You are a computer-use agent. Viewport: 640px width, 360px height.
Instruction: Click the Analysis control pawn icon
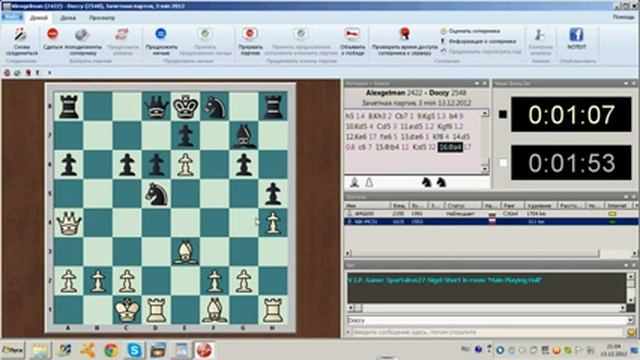tap(540, 35)
